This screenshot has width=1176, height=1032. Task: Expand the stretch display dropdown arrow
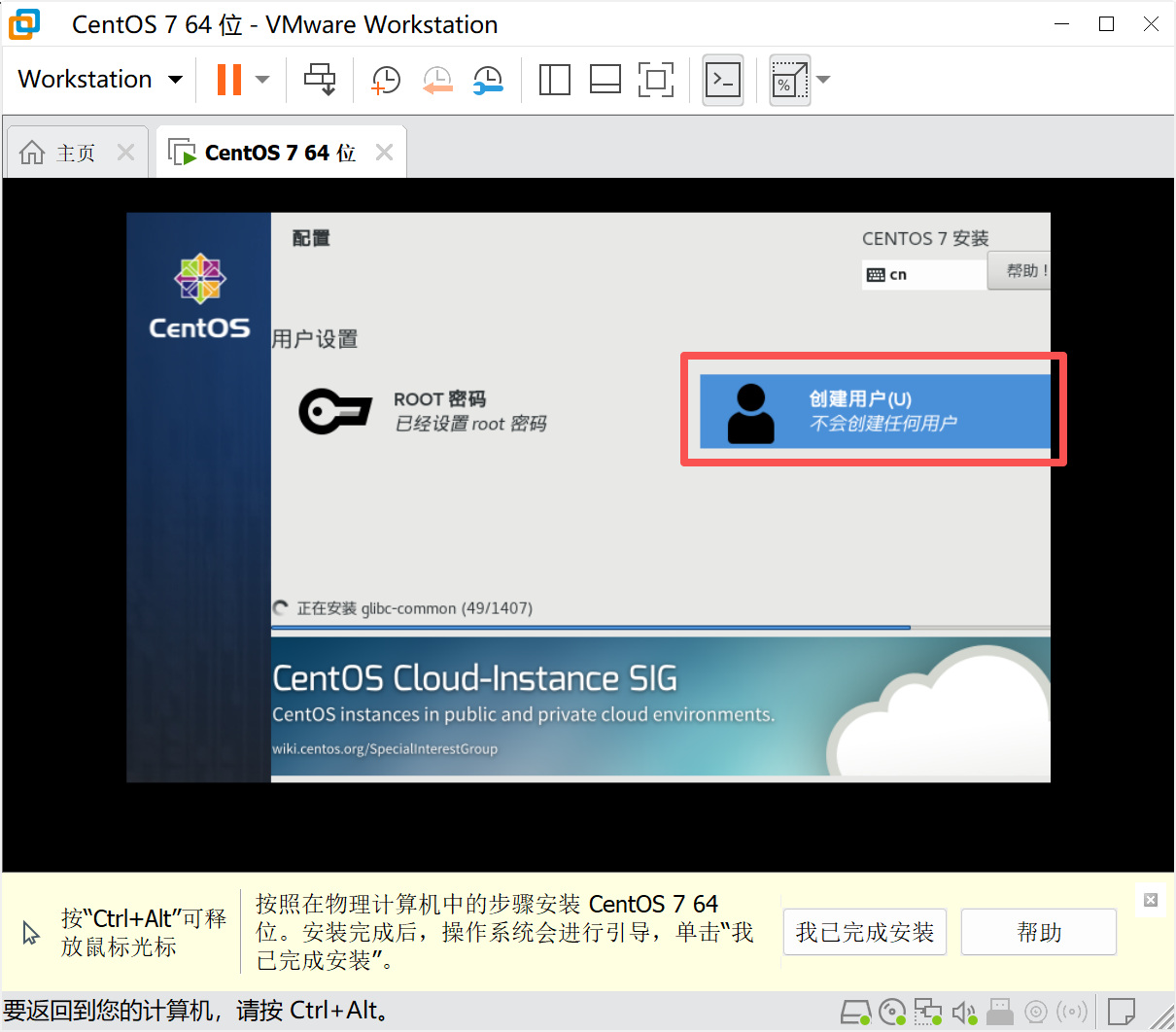[824, 80]
